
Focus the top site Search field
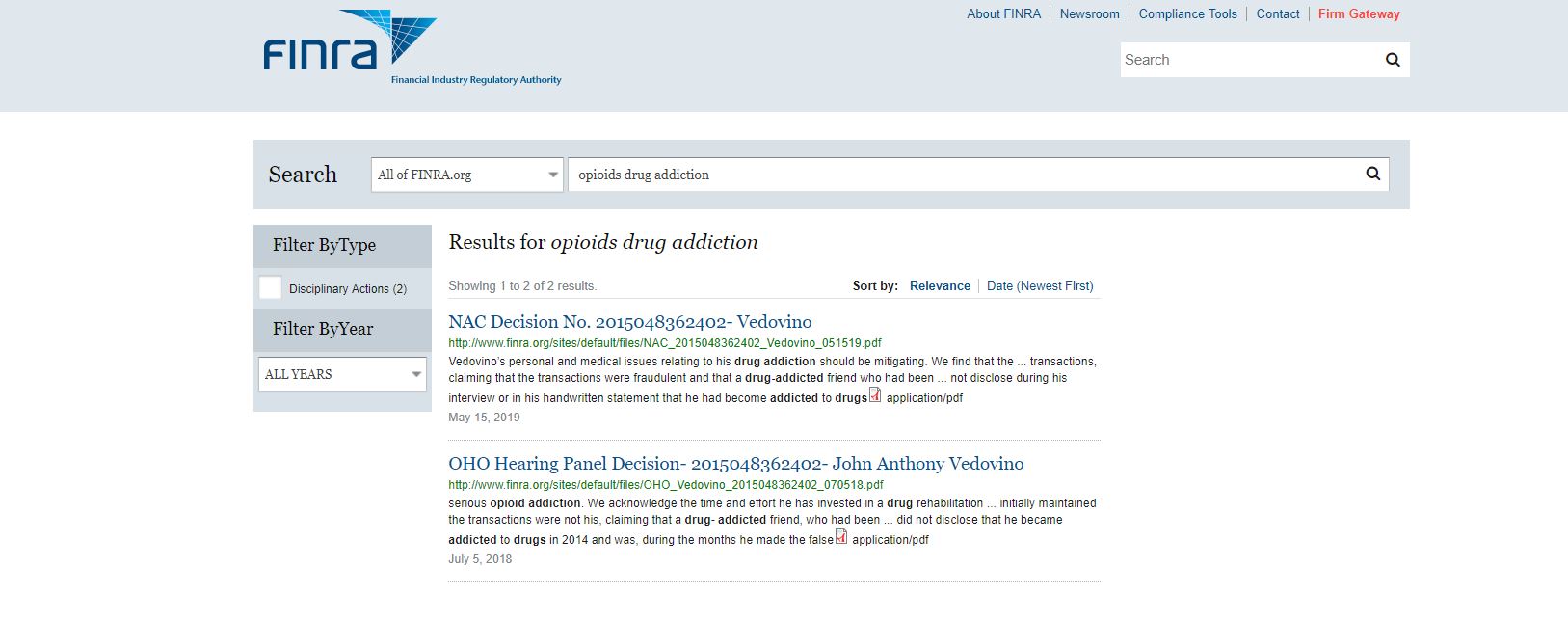click(1251, 60)
